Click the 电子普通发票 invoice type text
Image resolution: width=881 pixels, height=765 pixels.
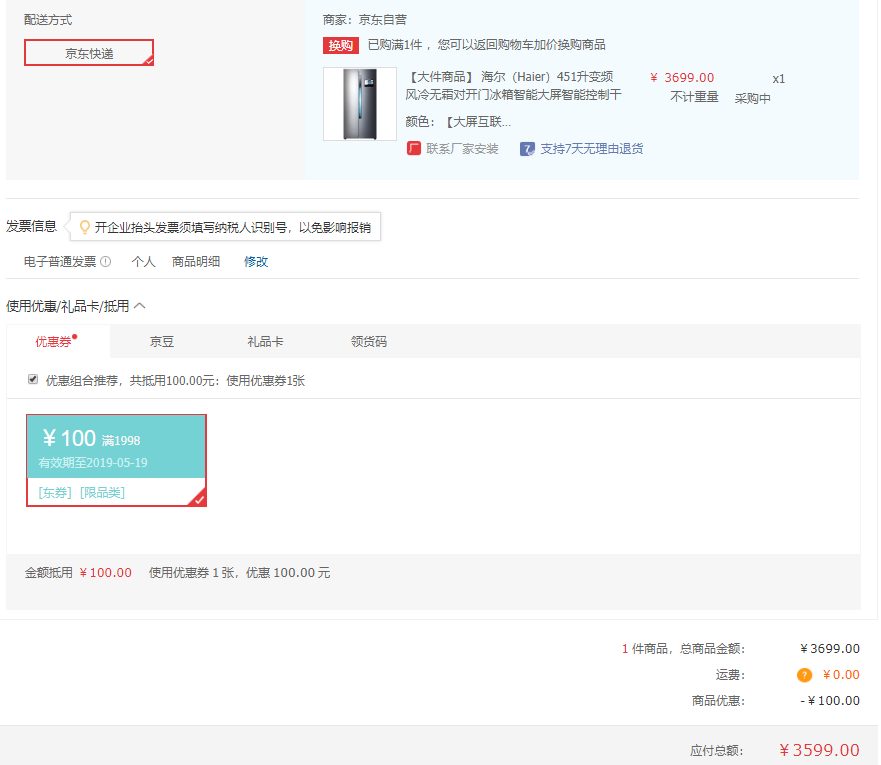click(60, 262)
